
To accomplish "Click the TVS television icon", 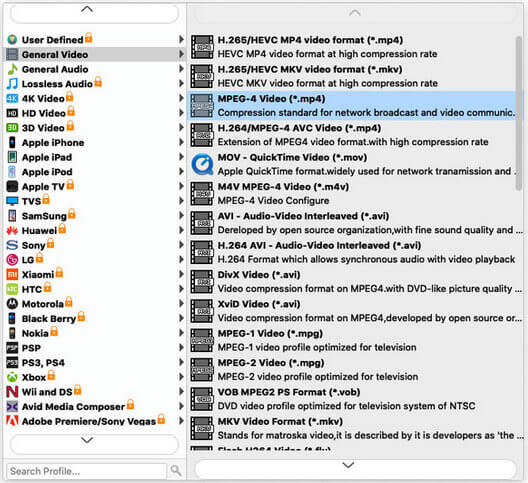I will 12,201.
